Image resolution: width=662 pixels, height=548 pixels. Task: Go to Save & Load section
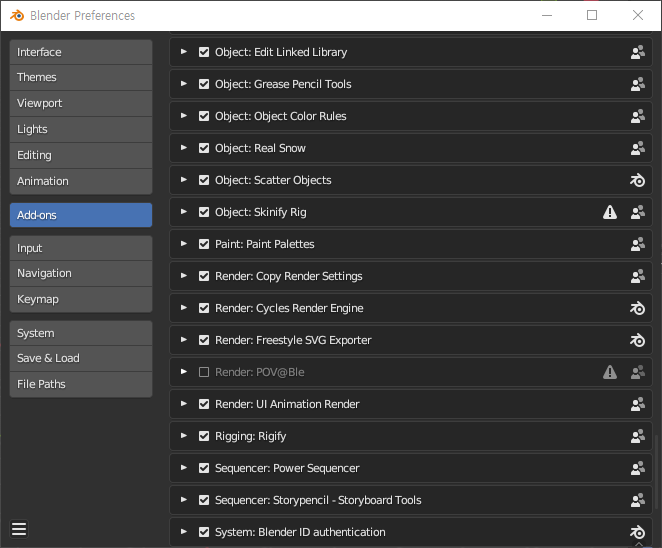coord(81,358)
